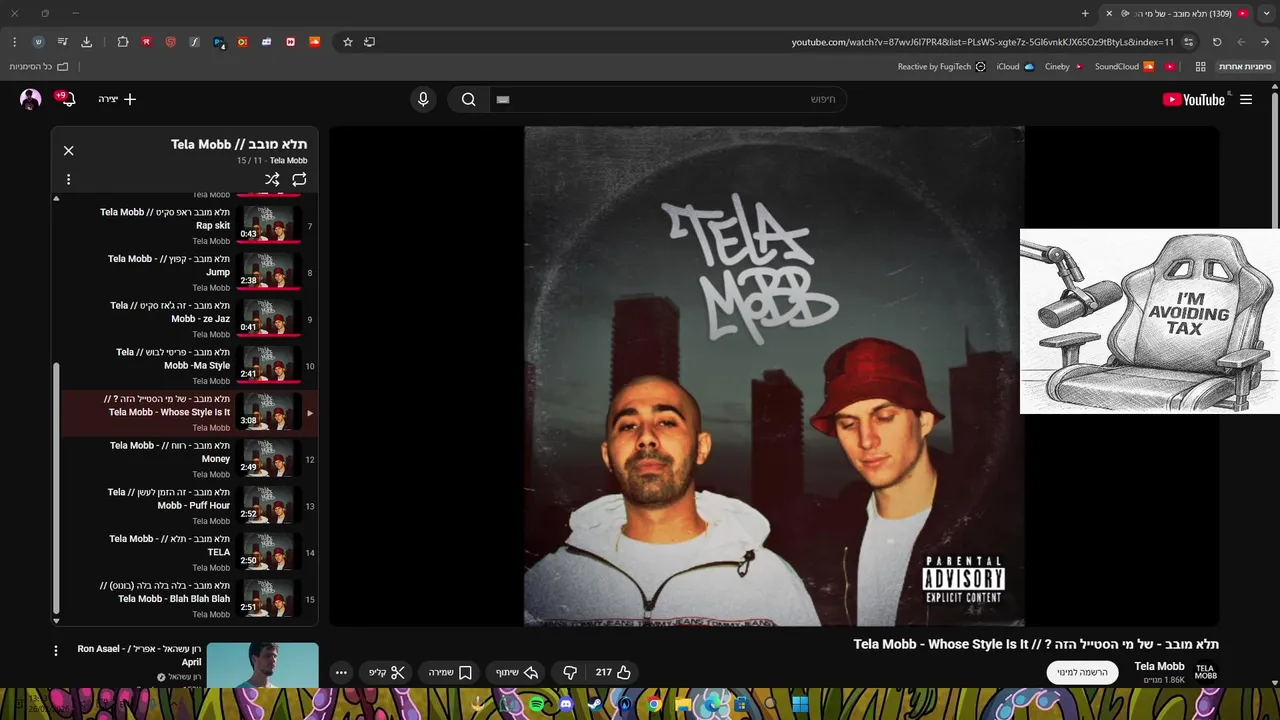Image resolution: width=1280 pixels, height=720 pixels.
Task: Close the Tela Mobb playlist panel
Action: pos(68,150)
